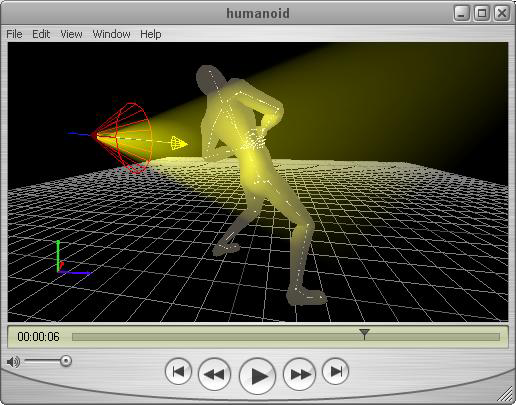Minimize the humanoid window
Viewport: 516px width, 405px height.
(x=462, y=13)
